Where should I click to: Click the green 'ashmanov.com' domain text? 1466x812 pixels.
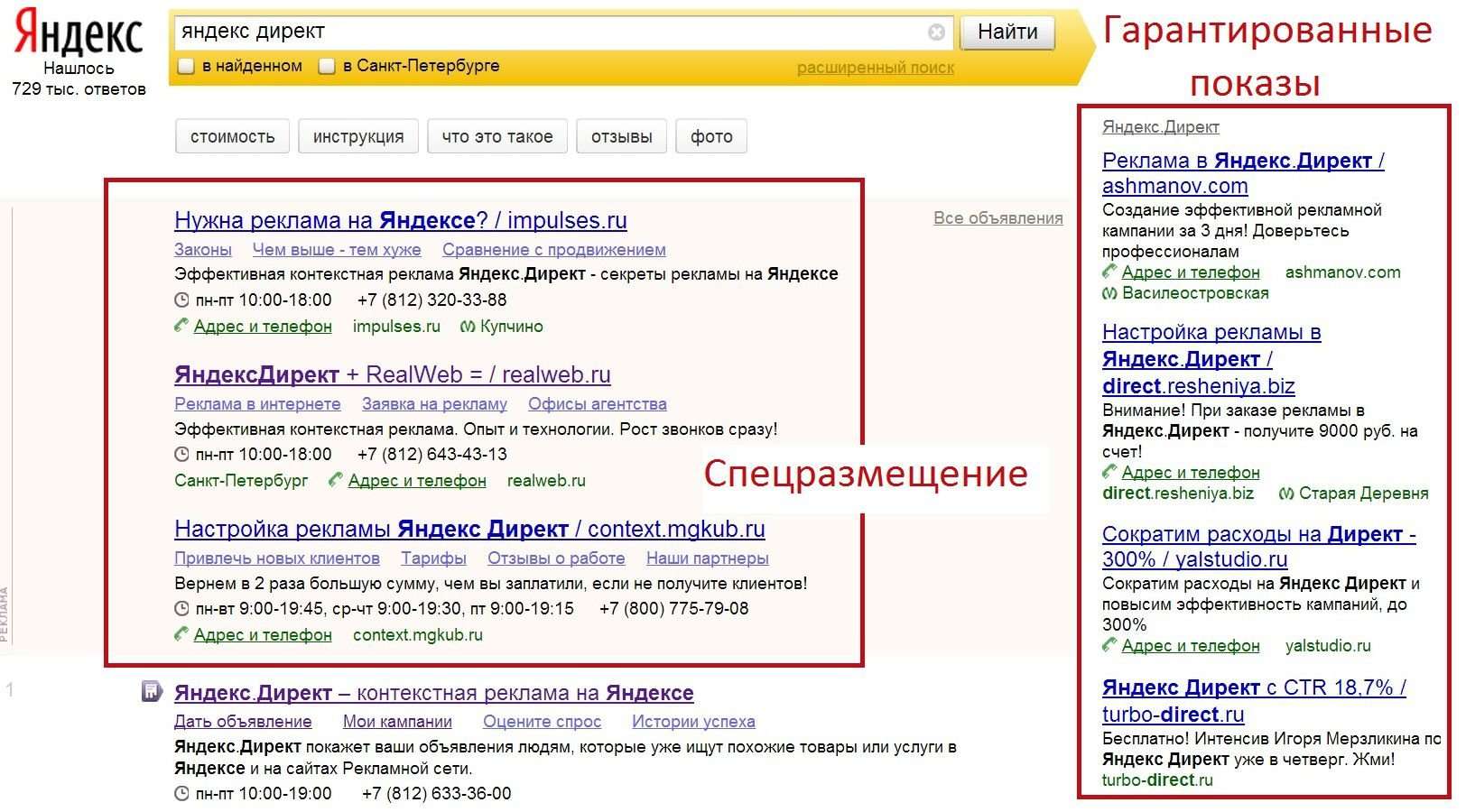1343,272
